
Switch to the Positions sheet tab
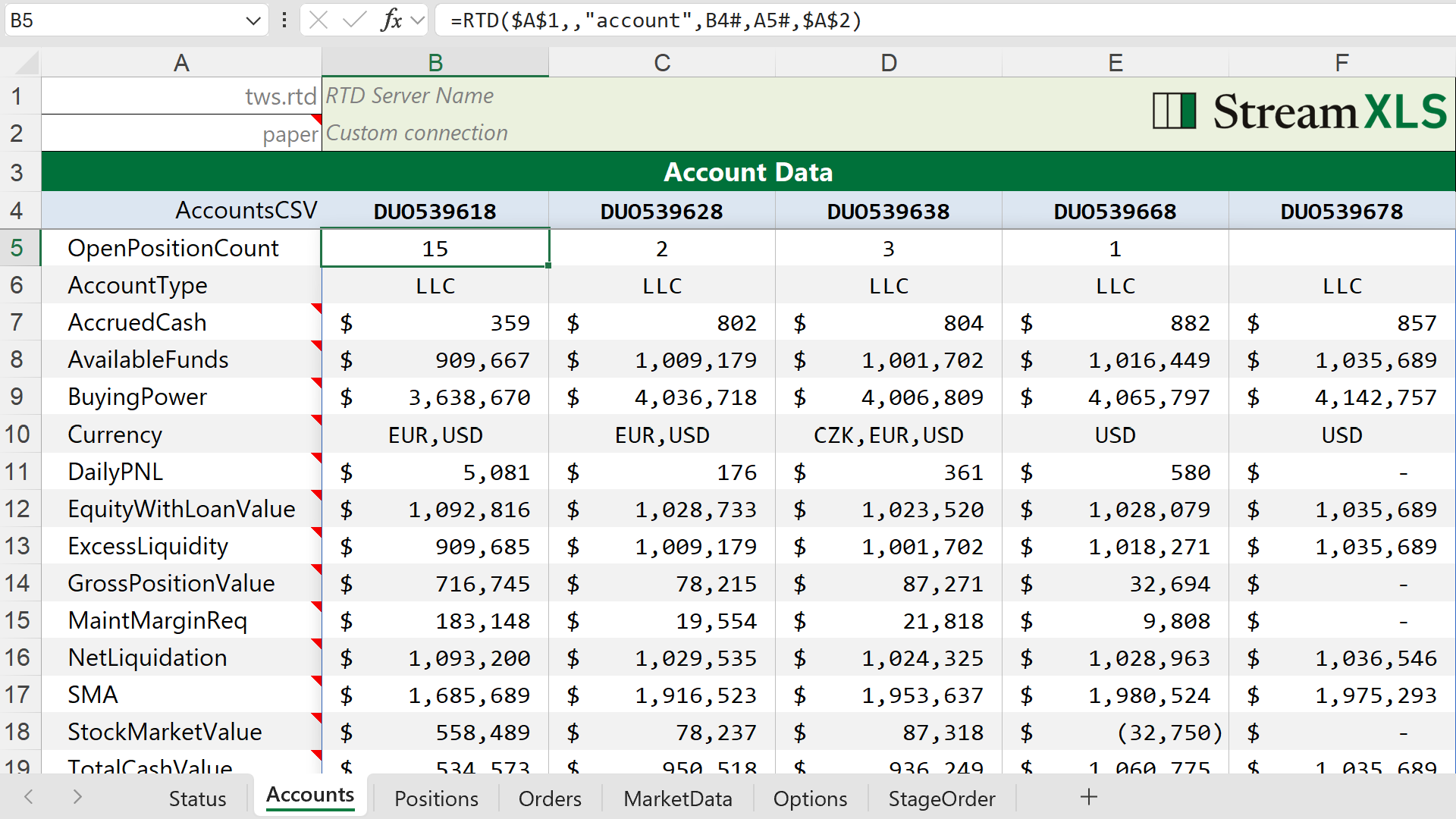(436, 799)
